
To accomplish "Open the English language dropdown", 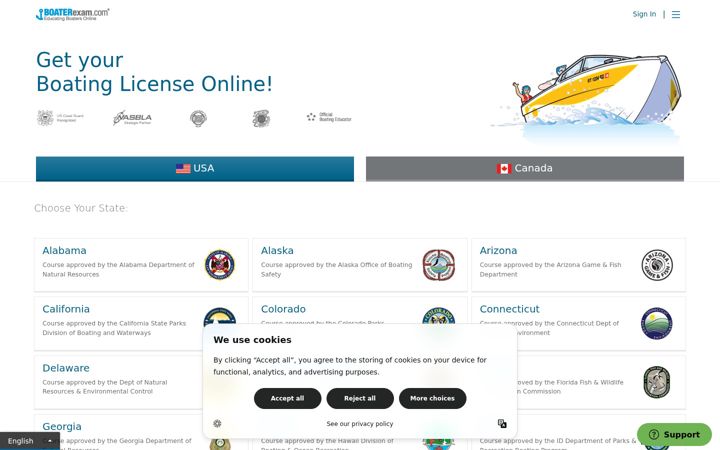I will (30, 441).
